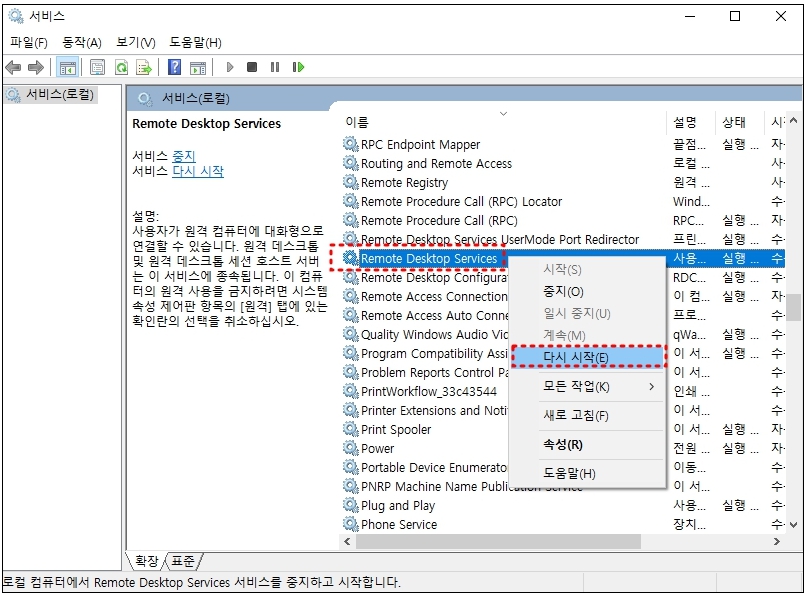Switch to the 표준 tab

[183, 561]
